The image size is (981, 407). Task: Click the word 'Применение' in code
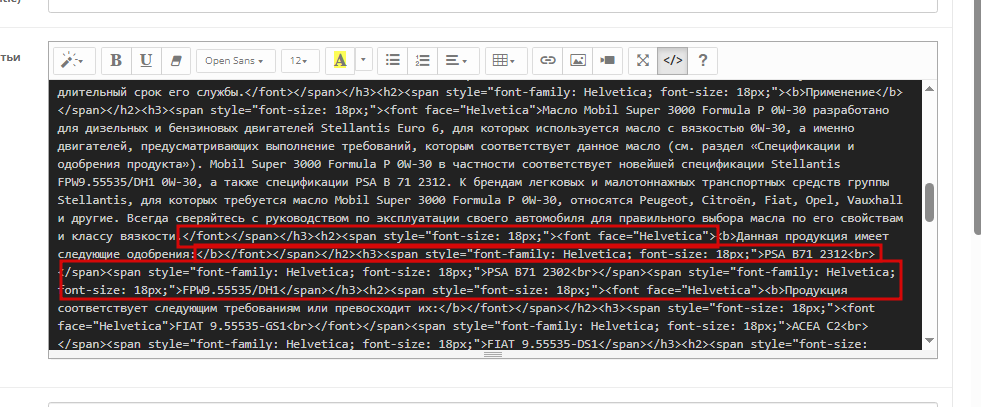(x=840, y=92)
